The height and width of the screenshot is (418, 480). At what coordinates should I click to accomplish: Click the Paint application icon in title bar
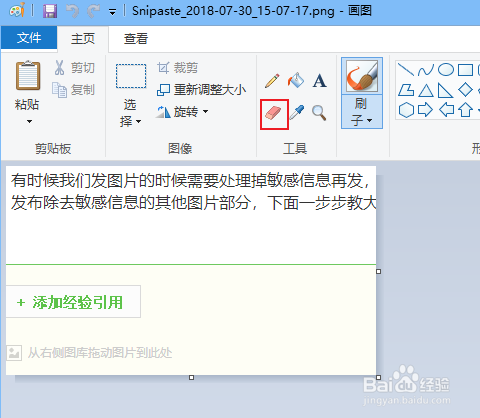tap(17, 10)
